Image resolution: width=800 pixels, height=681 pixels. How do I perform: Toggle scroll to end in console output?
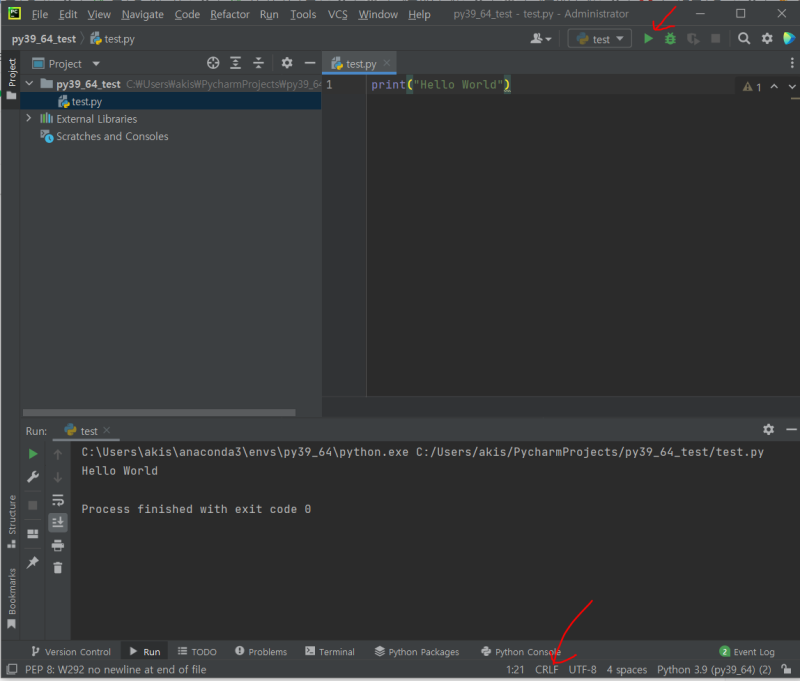point(58,522)
